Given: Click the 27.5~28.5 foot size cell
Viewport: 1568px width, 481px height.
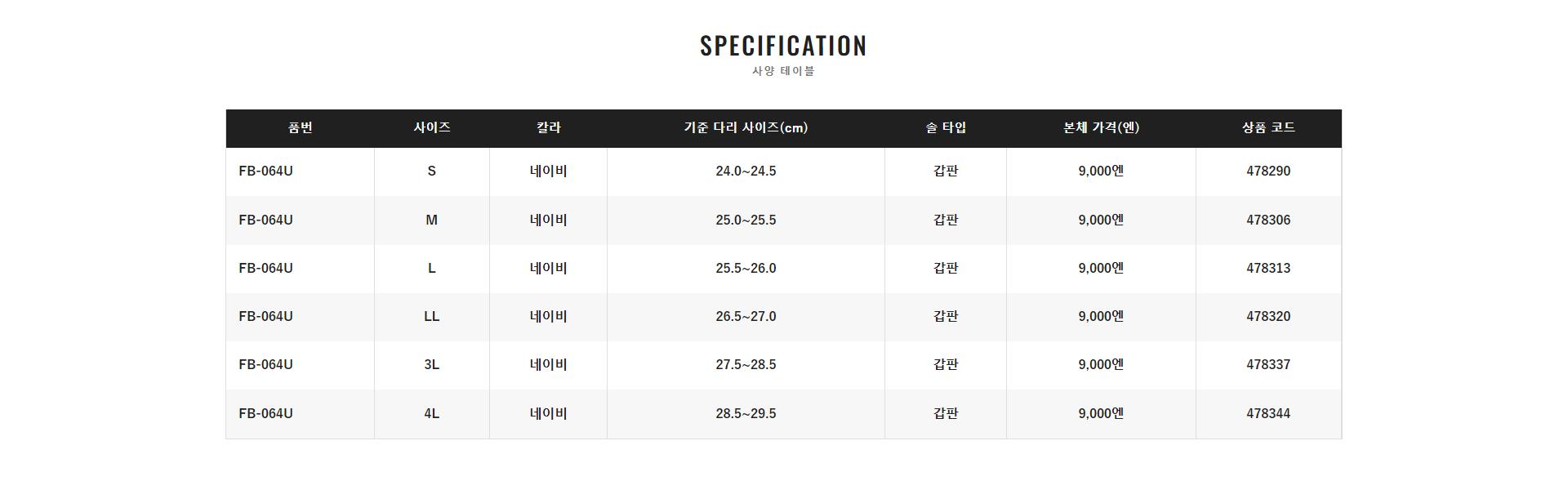Looking at the screenshot, I should (x=746, y=365).
